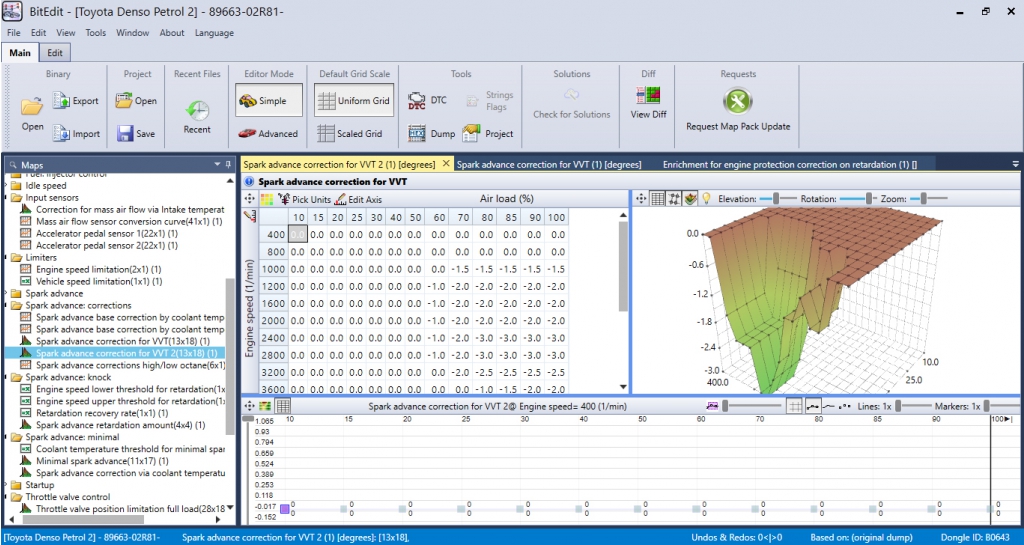The height and width of the screenshot is (545, 1024).
Task: Toggle the 2D graph grid lines icon
Action: click(x=794, y=406)
